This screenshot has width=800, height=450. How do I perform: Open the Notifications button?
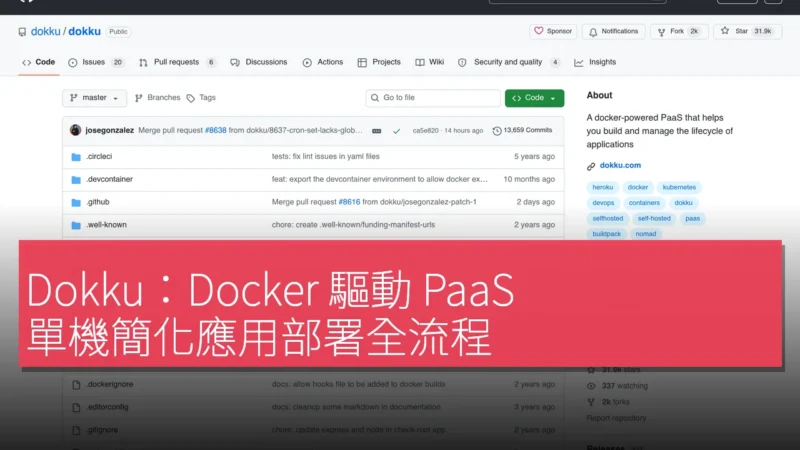click(x=614, y=31)
